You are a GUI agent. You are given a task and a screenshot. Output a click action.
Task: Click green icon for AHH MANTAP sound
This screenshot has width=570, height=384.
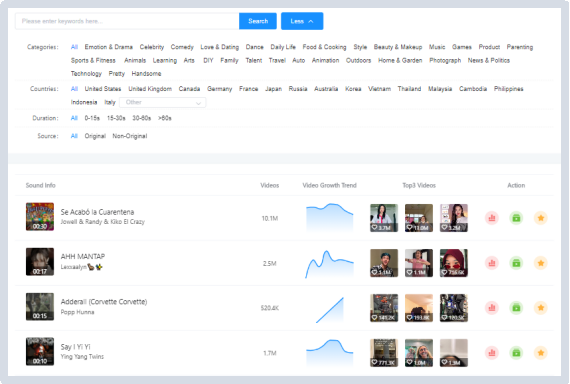[x=516, y=263]
